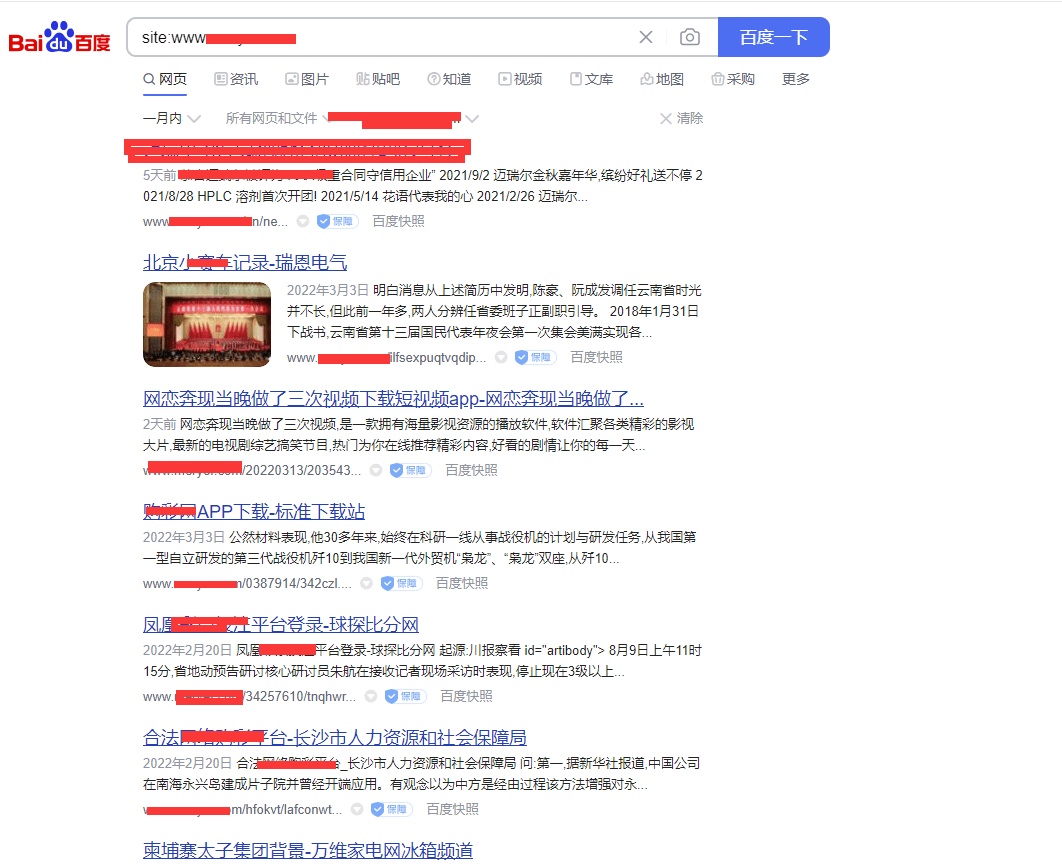Open the result titled 北京…记录-瑞恩电气

click(245, 262)
